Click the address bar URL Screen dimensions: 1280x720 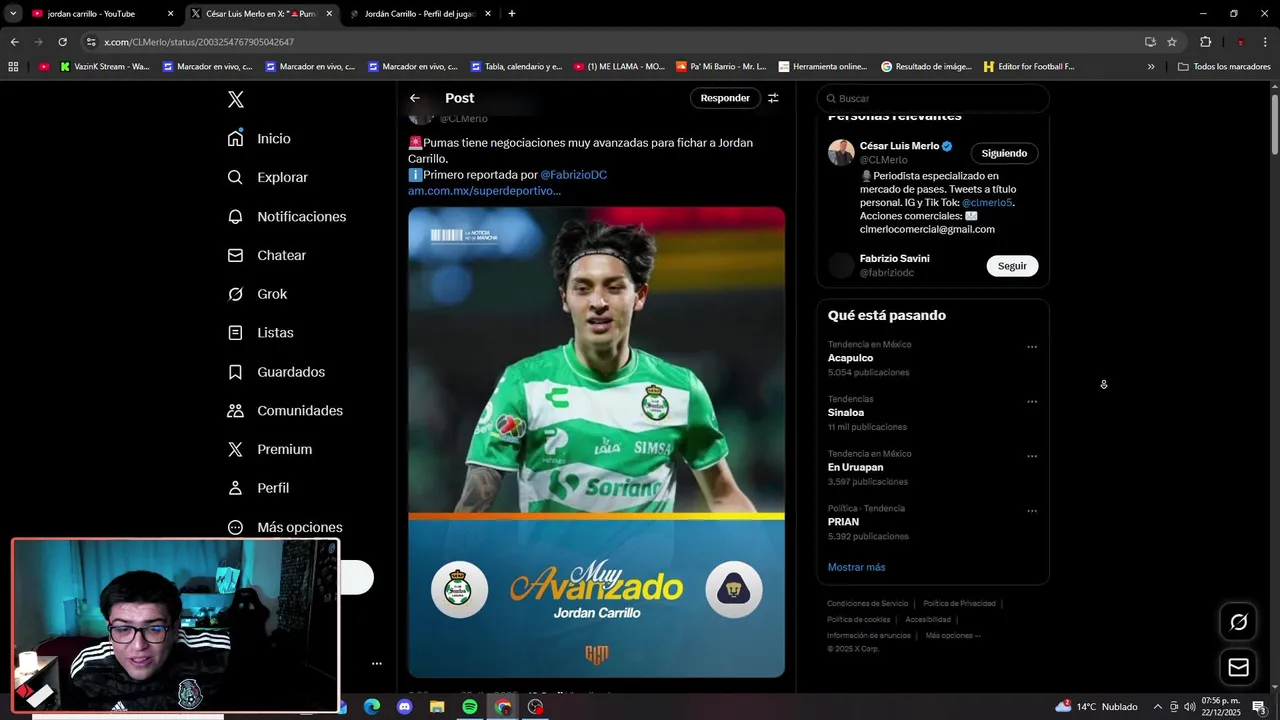(x=199, y=42)
